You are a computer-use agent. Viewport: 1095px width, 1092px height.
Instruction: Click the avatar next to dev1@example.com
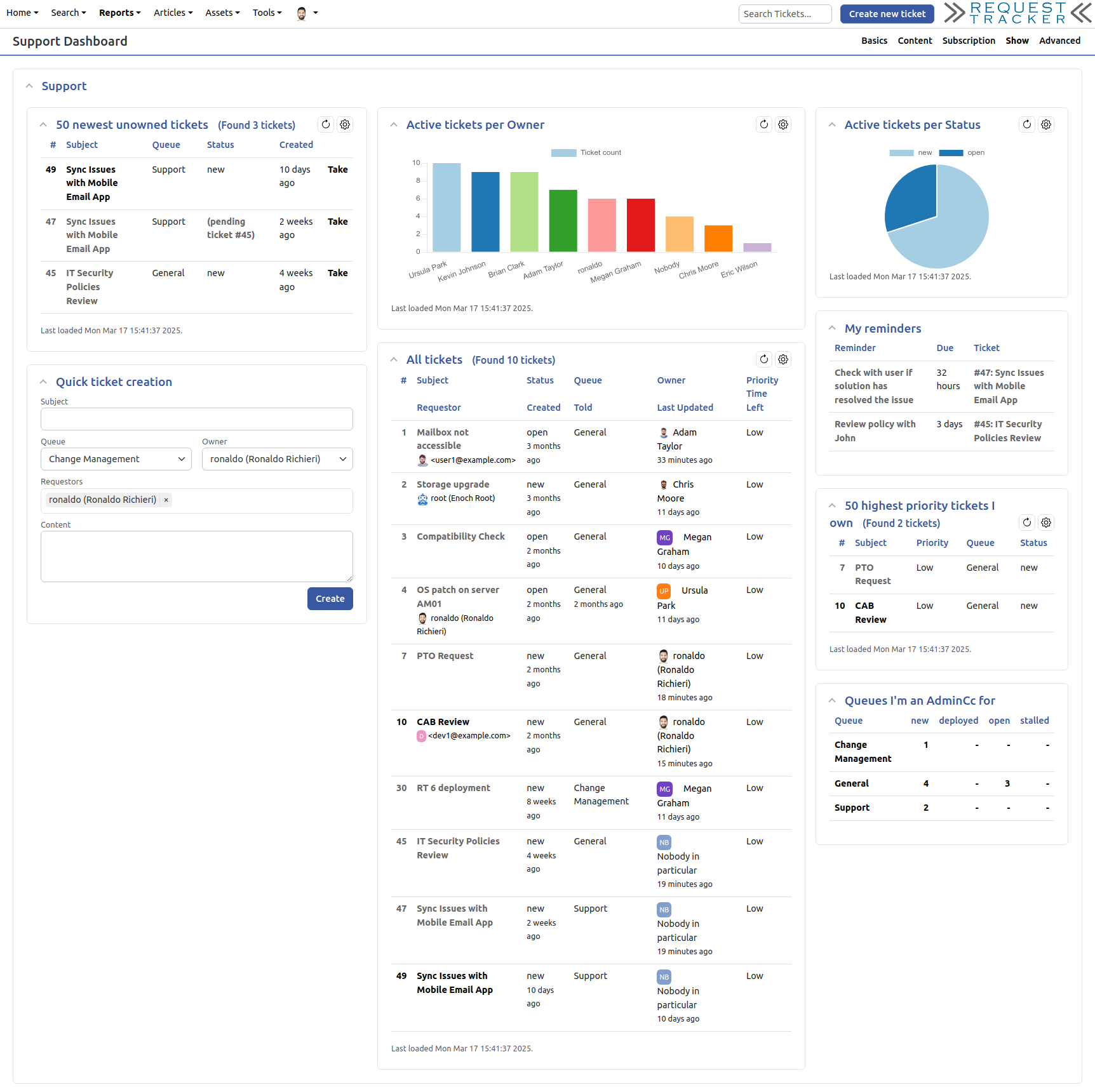tap(421, 736)
